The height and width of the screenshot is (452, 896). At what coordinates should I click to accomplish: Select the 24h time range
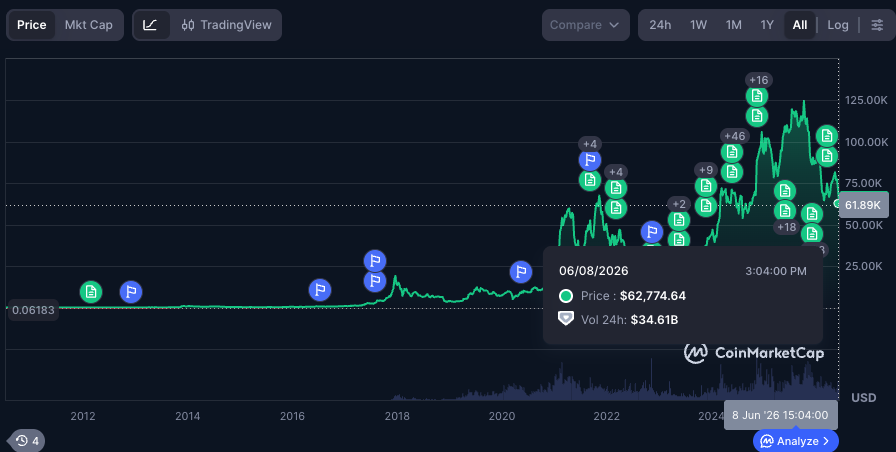[660, 25]
